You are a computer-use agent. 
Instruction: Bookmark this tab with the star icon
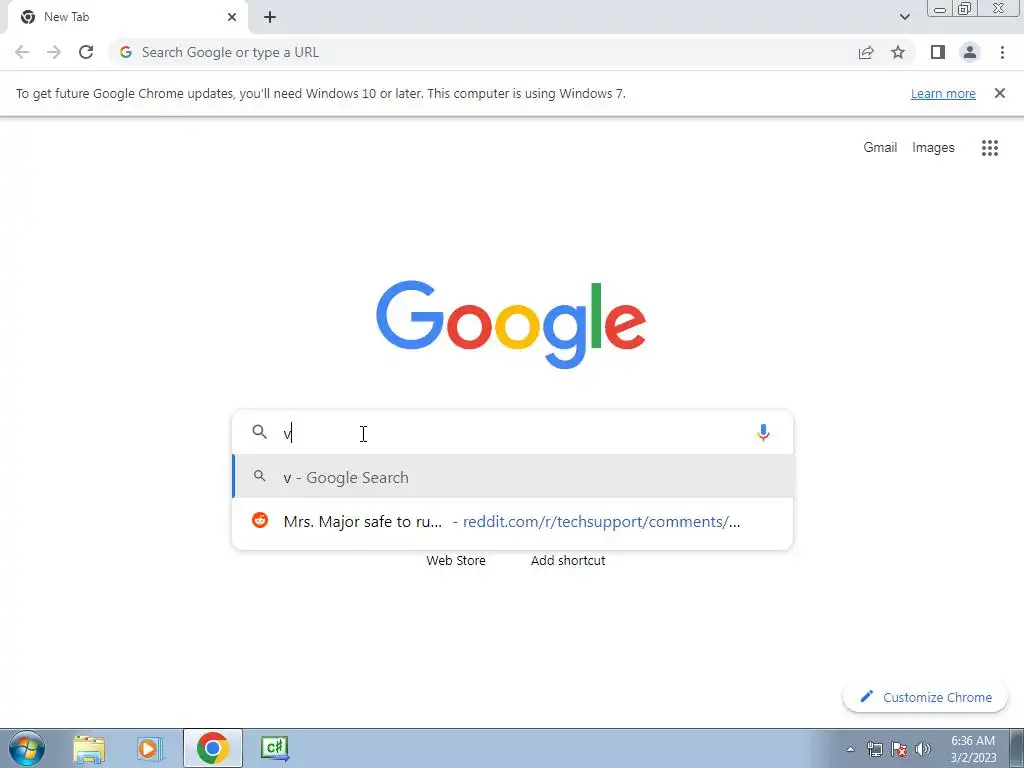pyautogui.click(x=898, y=52)
